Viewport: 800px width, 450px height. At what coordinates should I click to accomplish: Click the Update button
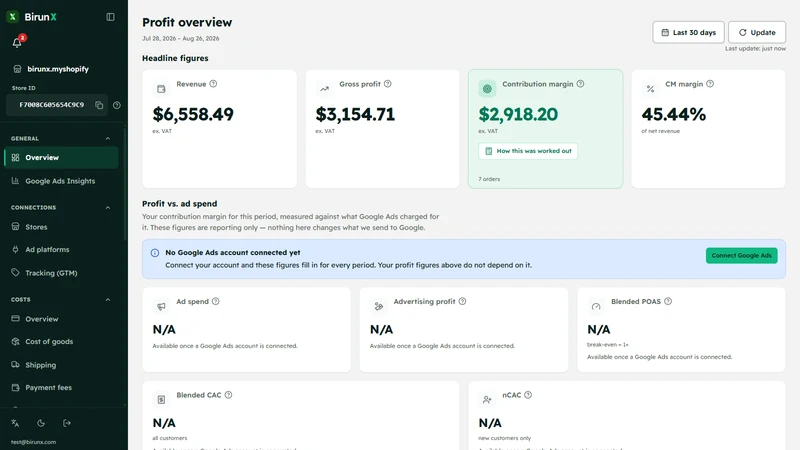[x=757, y=32]
